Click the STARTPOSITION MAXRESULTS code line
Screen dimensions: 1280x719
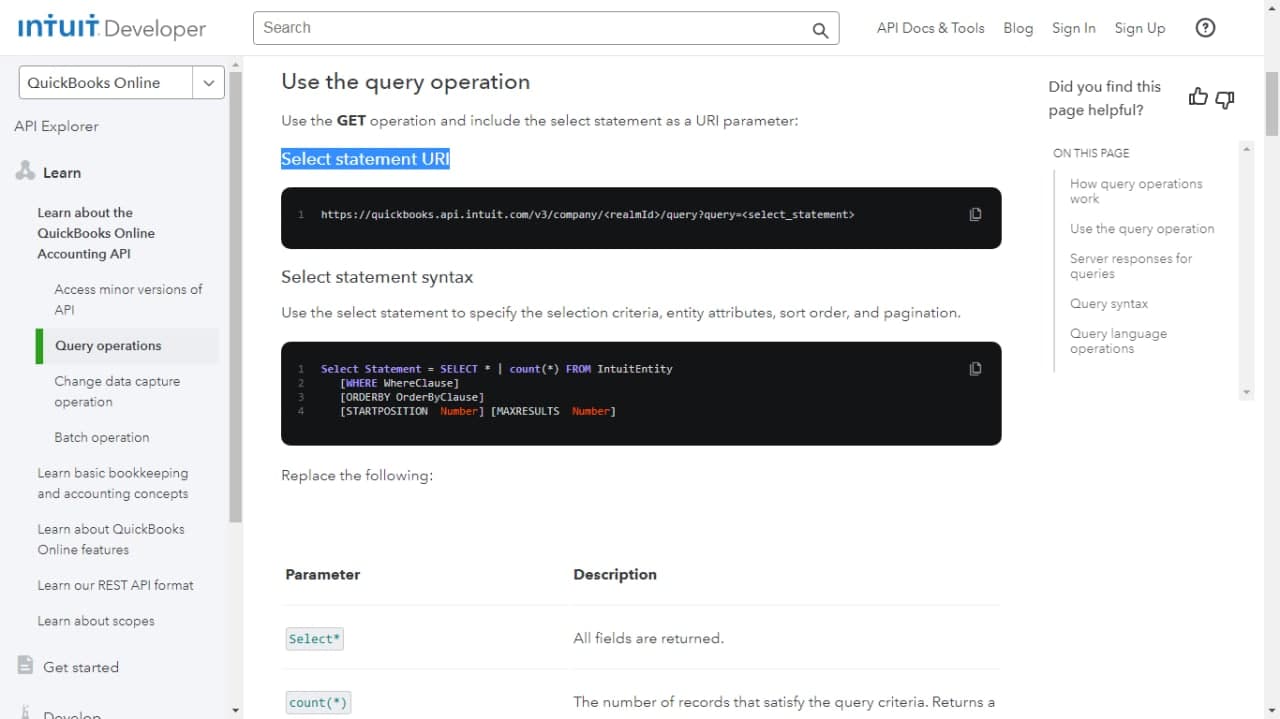point(478,411)
